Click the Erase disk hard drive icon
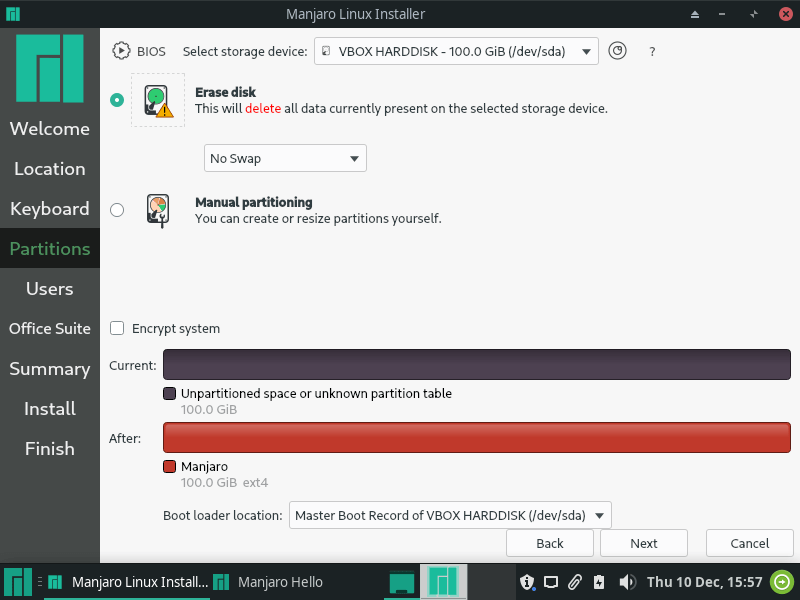Viewport: 800px width, 600px height. [x=158, y=101]
